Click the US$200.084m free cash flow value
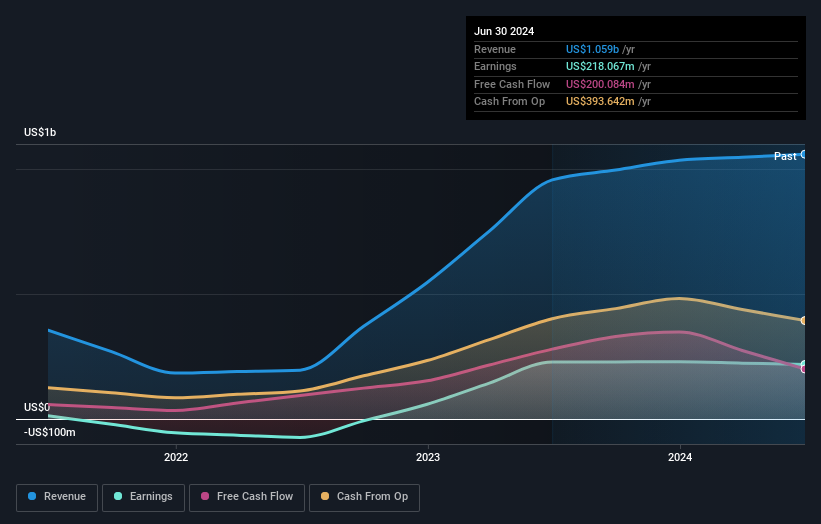The width and height of the screenshot is (821, 524). tap(600, 84)
